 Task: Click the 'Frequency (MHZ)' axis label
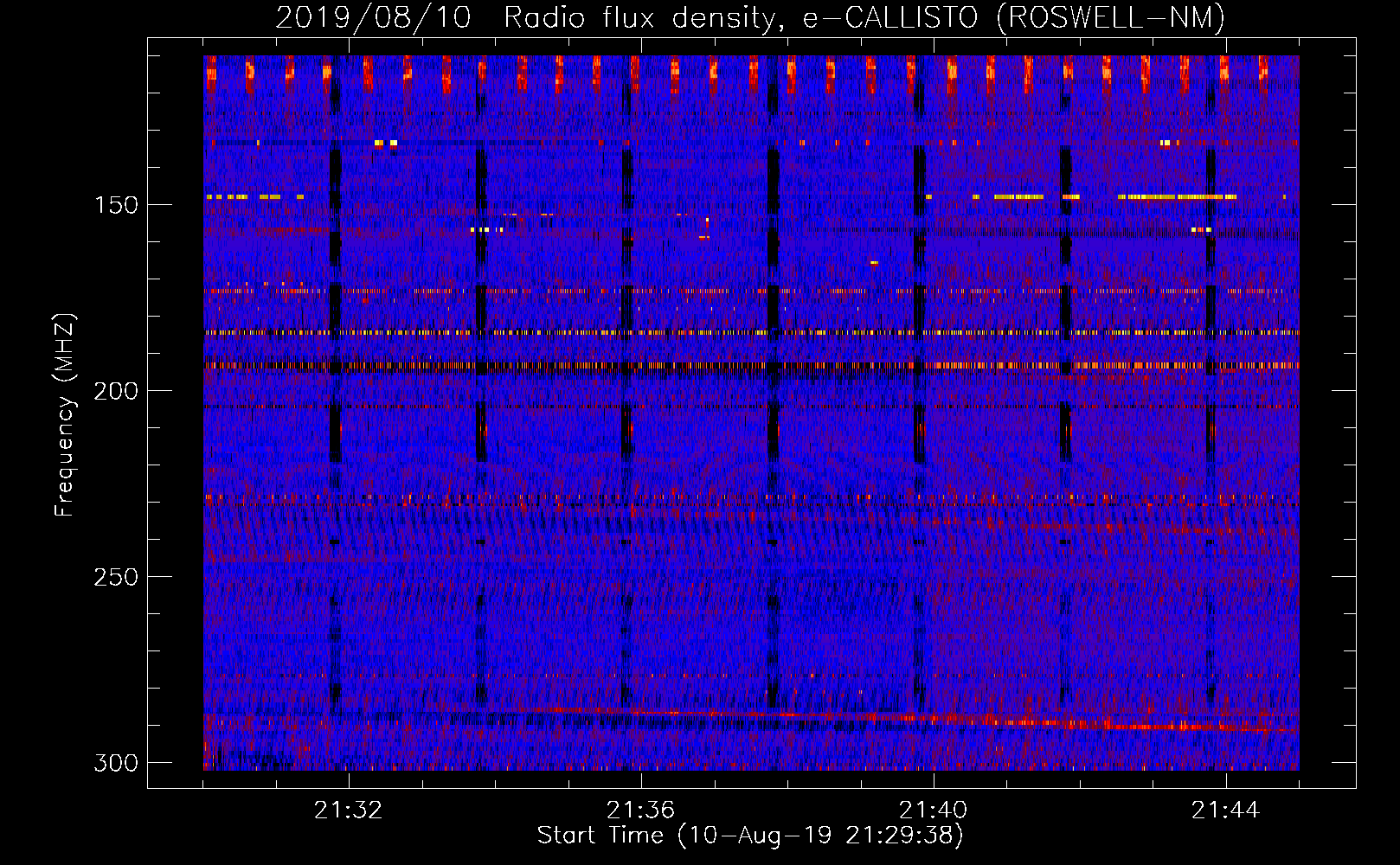(65, 414)
